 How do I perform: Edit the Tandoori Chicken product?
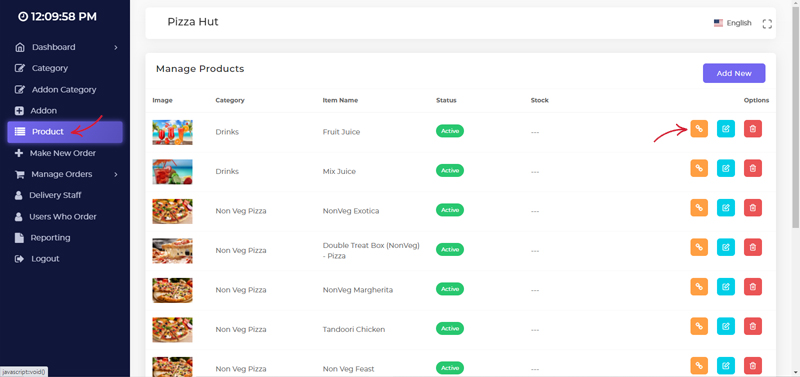click(726, 326)
